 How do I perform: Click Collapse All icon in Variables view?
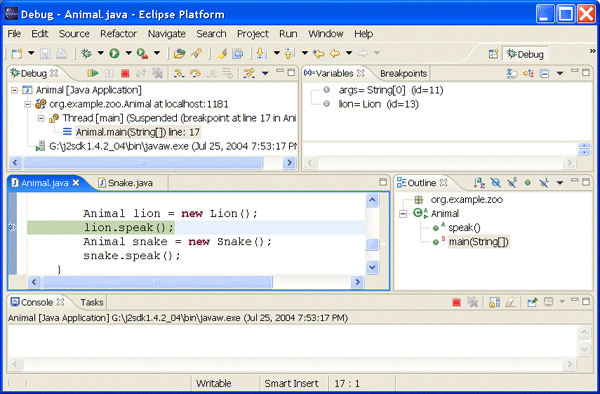pyautogui.click(x=545, y=73)
